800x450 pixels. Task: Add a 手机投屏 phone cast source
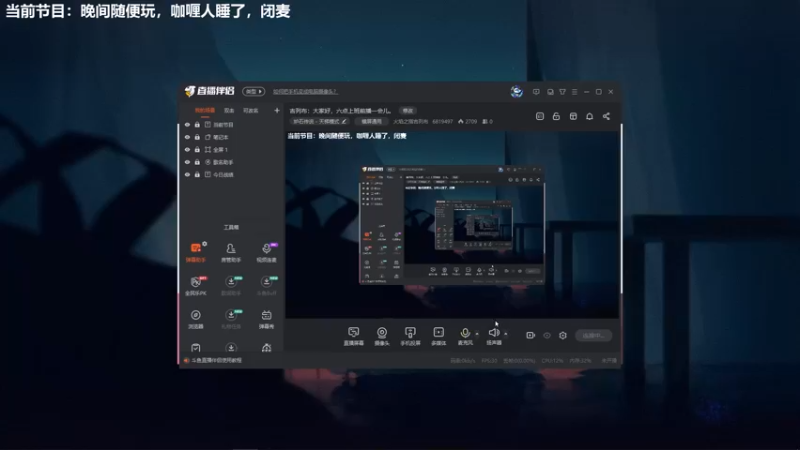coord(410,336)
